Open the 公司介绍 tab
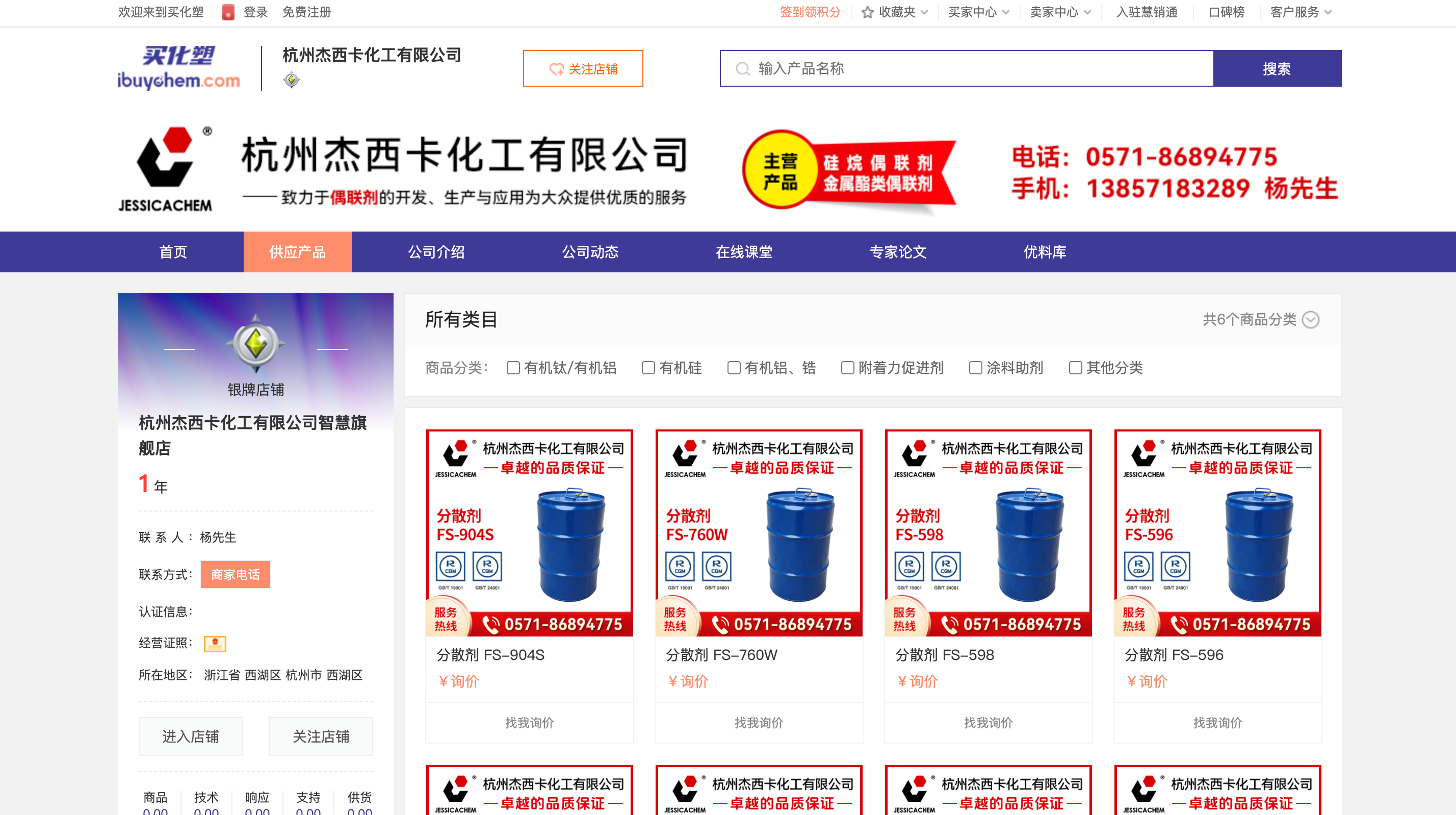The width and height of the screenshot is (1456, 815). point(436,251)
